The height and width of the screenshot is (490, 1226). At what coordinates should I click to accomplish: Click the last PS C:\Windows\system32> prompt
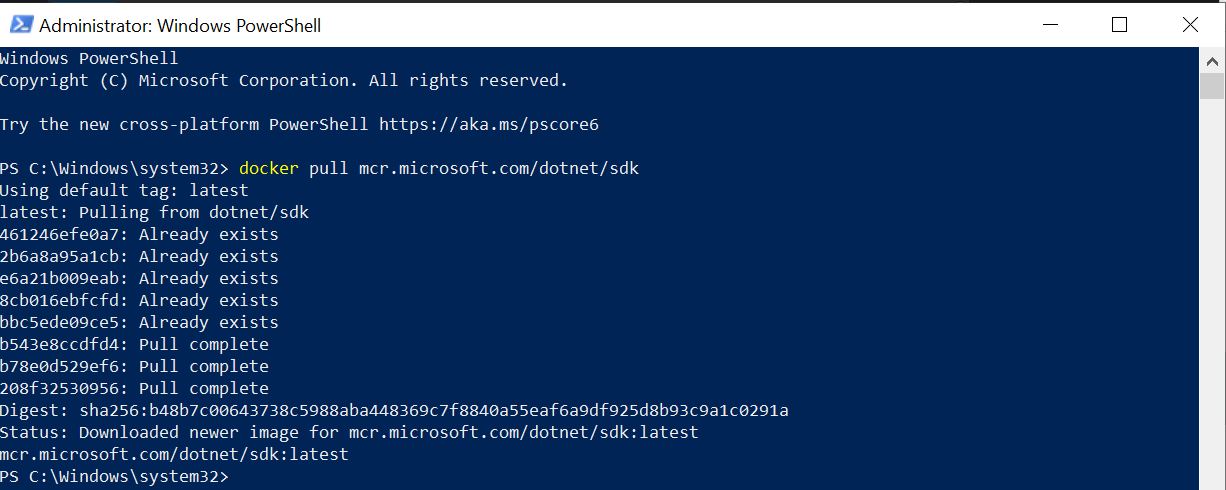(114, 477)
